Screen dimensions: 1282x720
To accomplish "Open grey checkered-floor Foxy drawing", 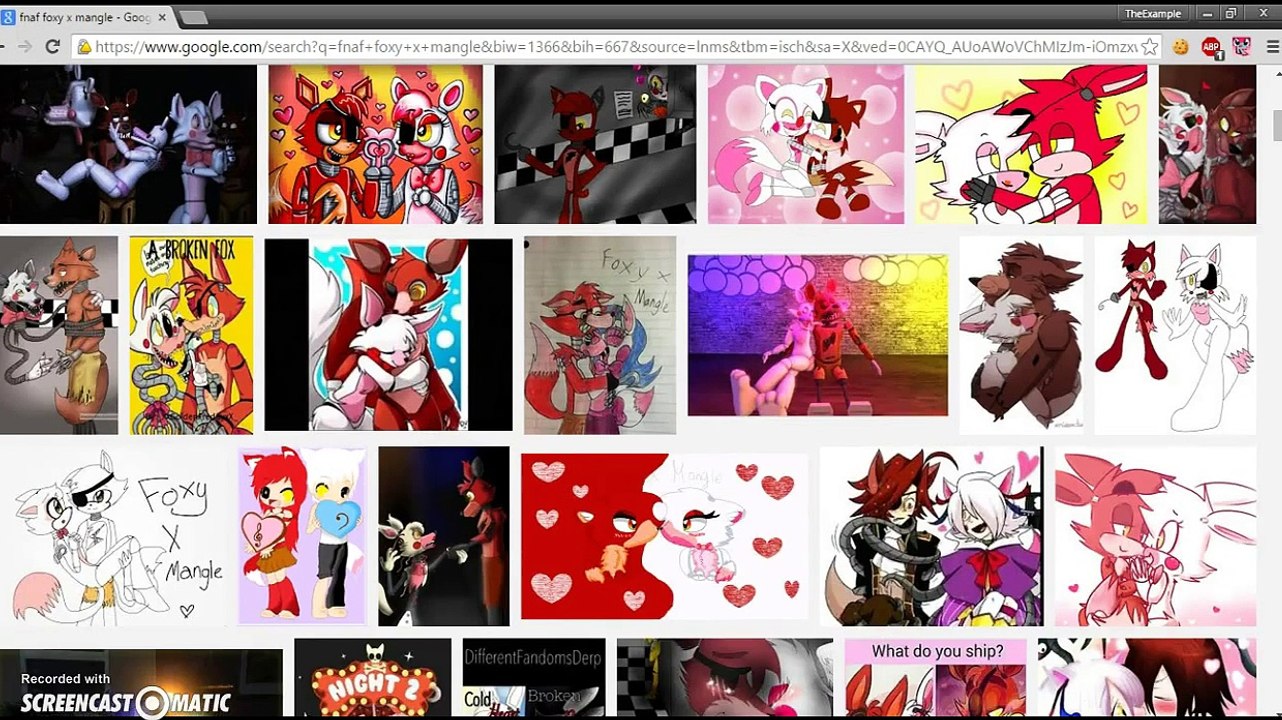I will pos(595,145).
